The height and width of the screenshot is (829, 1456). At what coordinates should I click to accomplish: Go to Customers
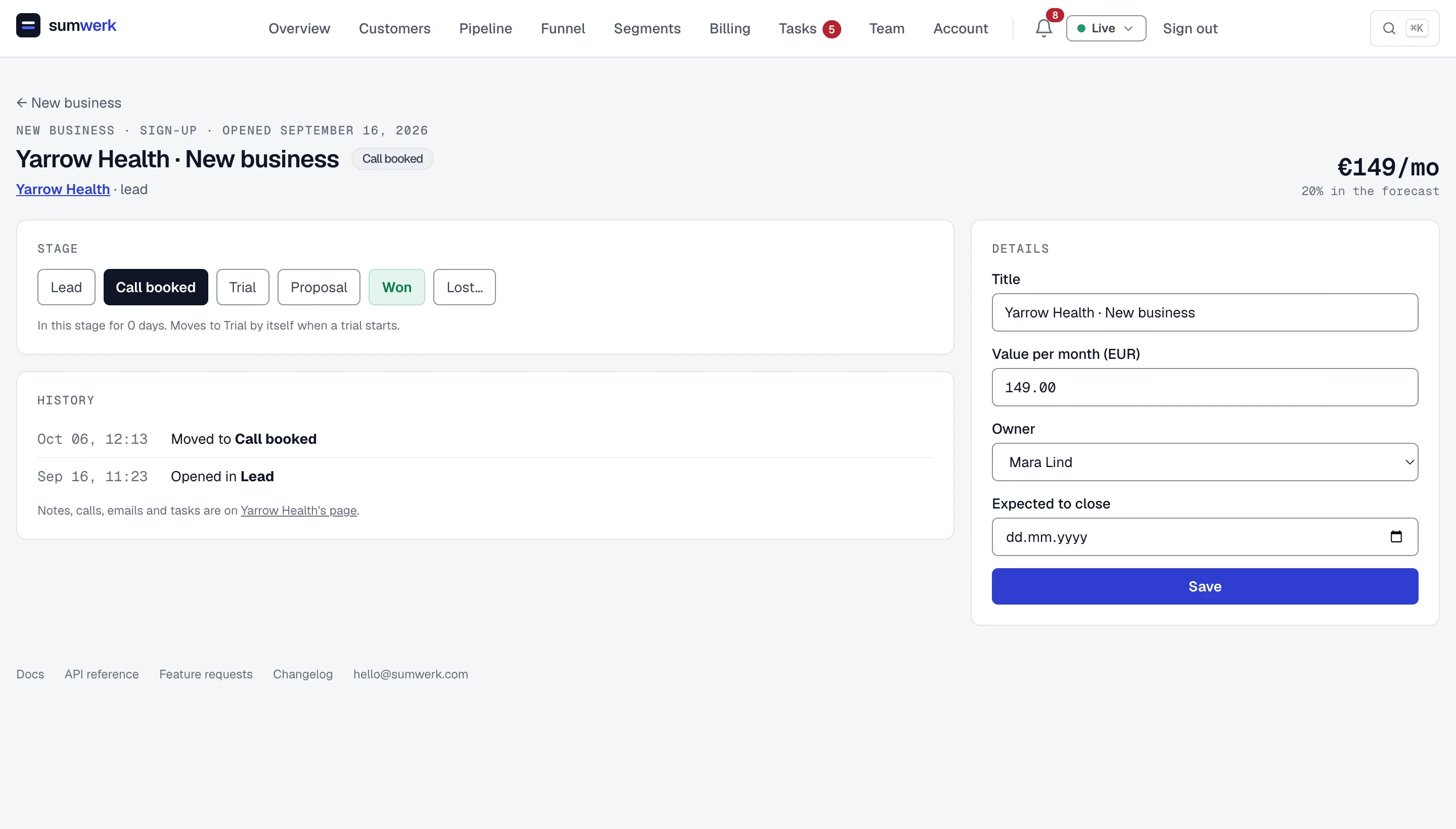[x=395, y=28]
